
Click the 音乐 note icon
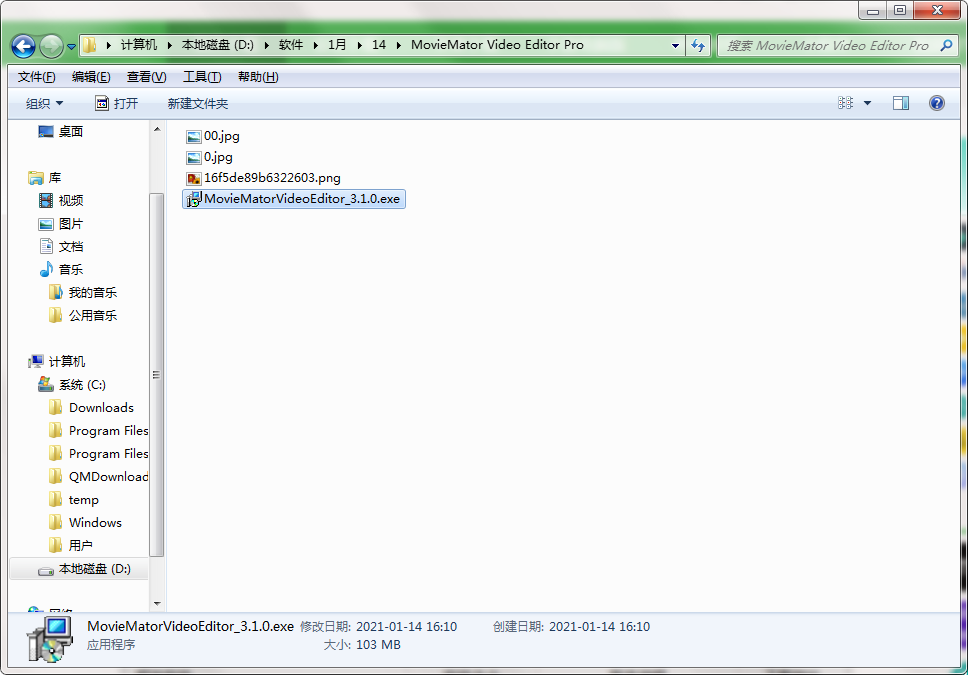[46, 269]
